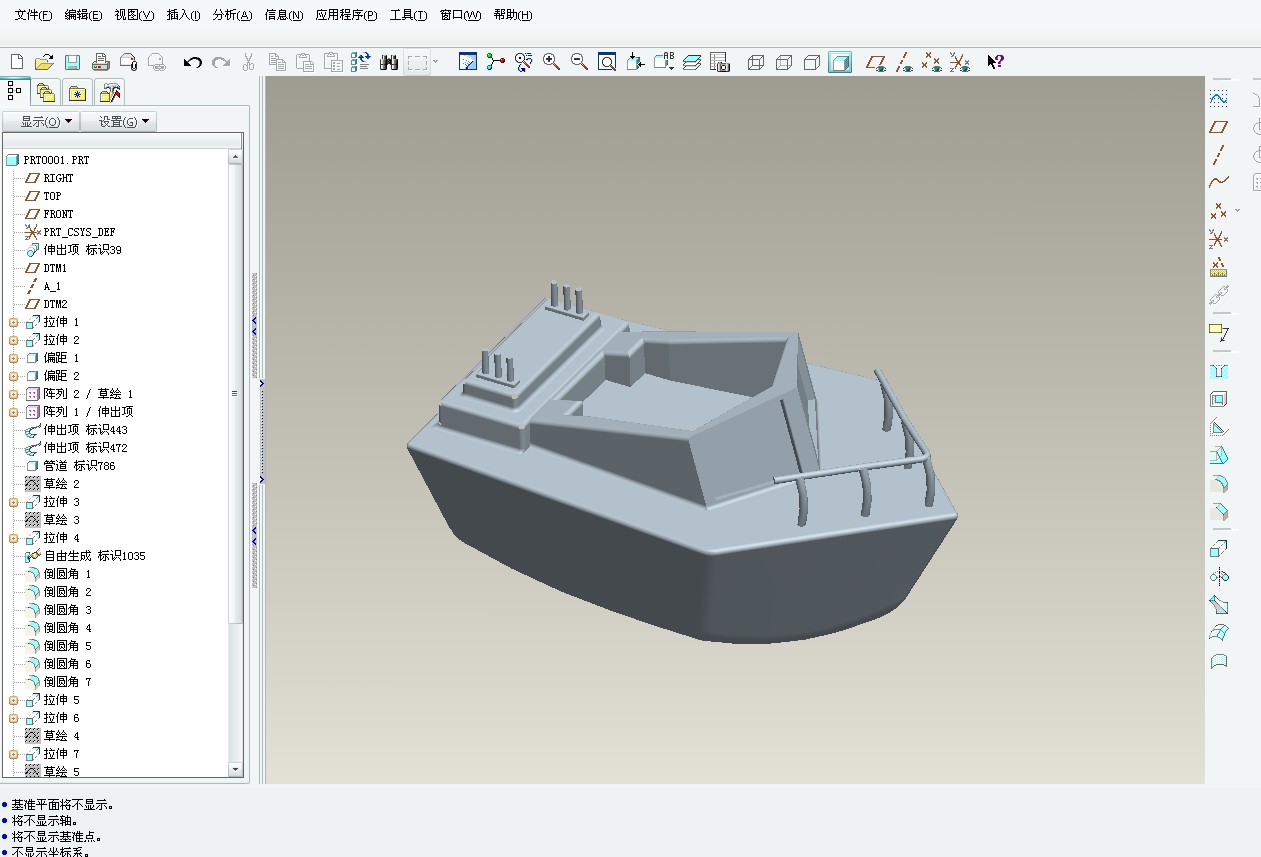Viewport: 1261px width, 857px height.
Task: Print the model with the printer icon
Action: pyautogui.click(x=100, y=62)
